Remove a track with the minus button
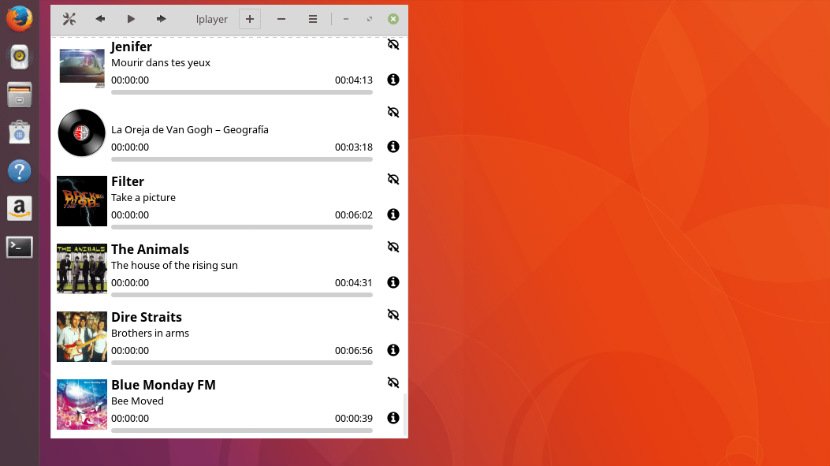Image resolution: width=830 pixels, height=466 pixels. point(281,19)
